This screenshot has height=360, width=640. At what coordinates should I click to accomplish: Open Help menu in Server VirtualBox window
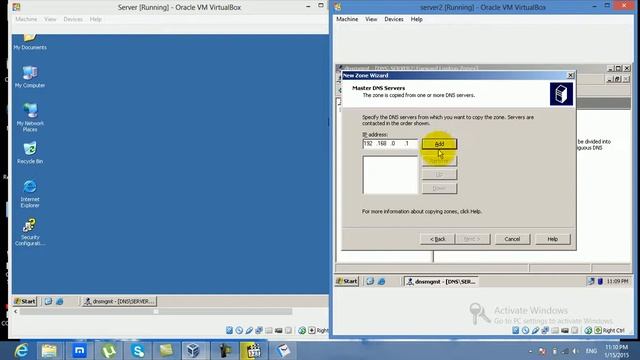pyautogui.click(x=96, y=19)
